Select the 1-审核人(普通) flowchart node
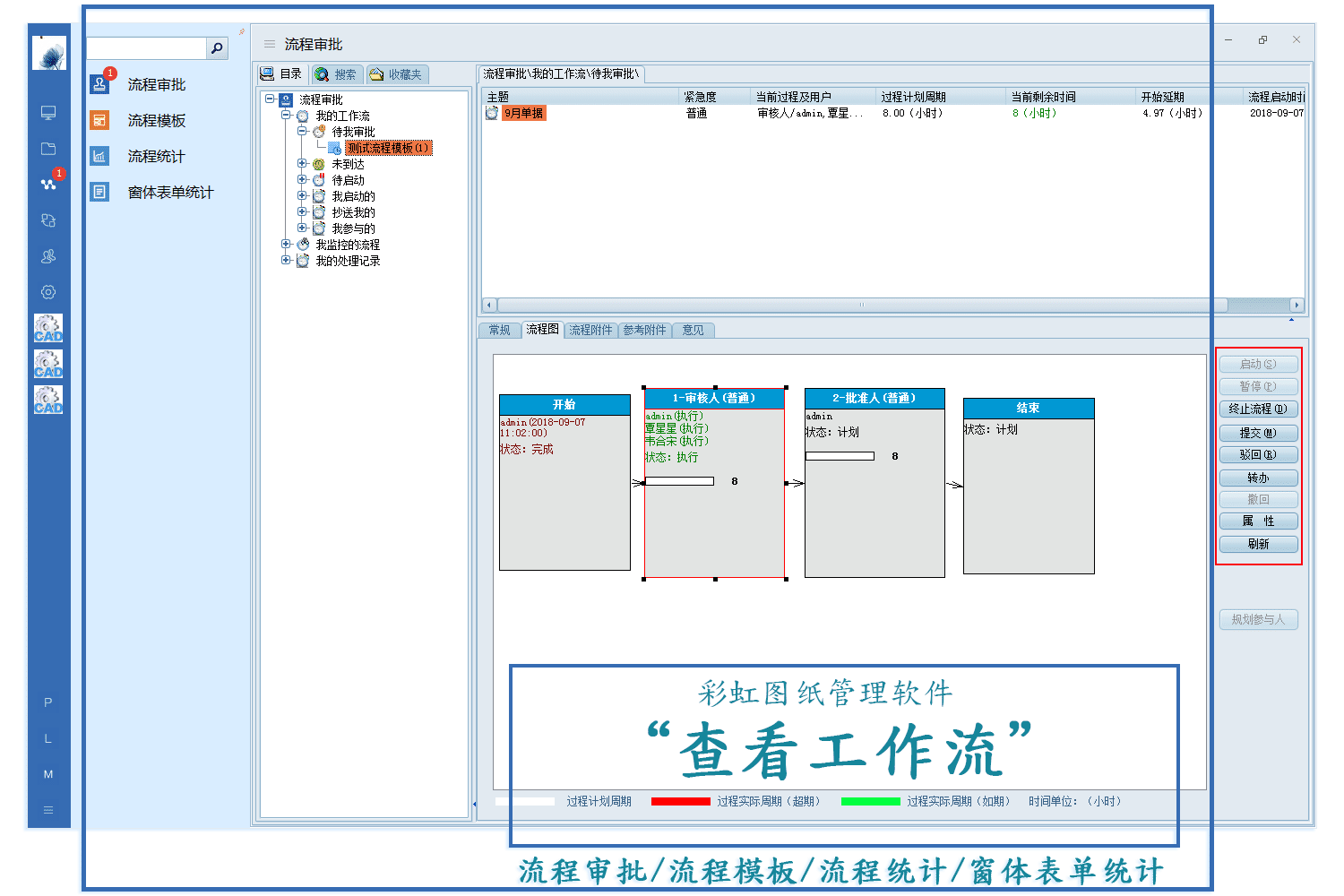This screenshot has height=896, width=1344. point(714,483)
